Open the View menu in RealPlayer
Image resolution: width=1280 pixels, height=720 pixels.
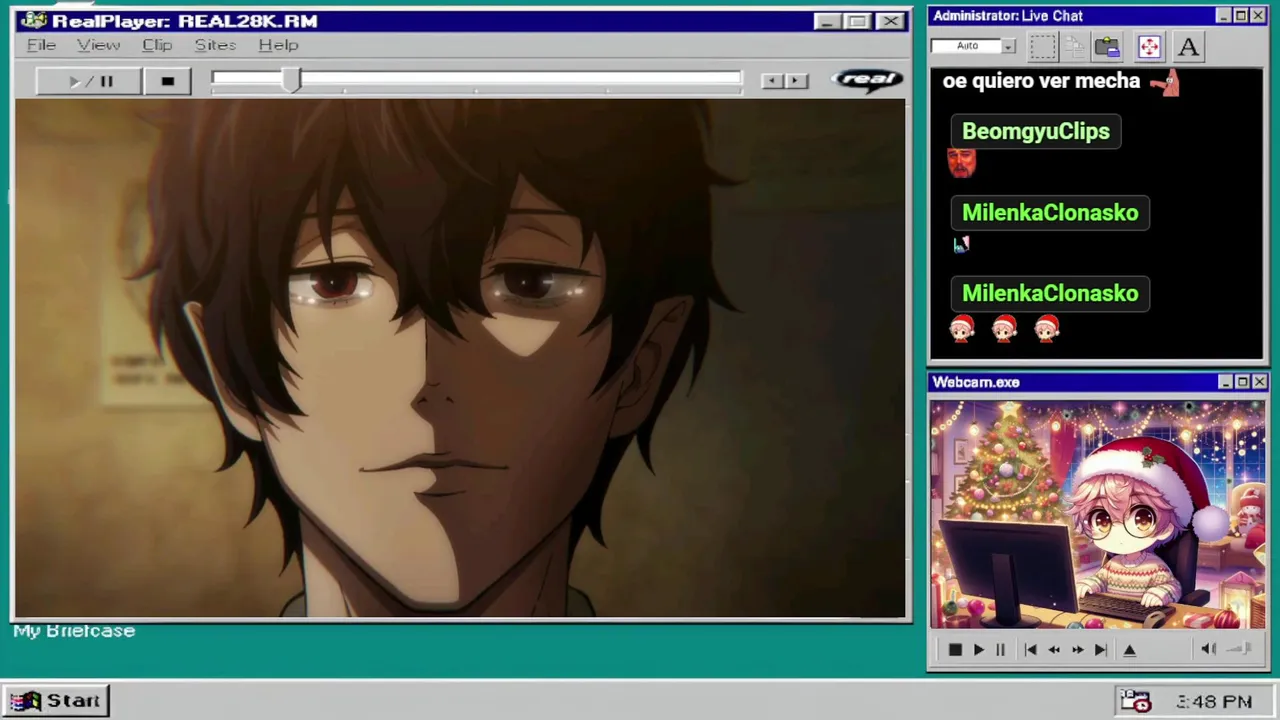point(98,45)
